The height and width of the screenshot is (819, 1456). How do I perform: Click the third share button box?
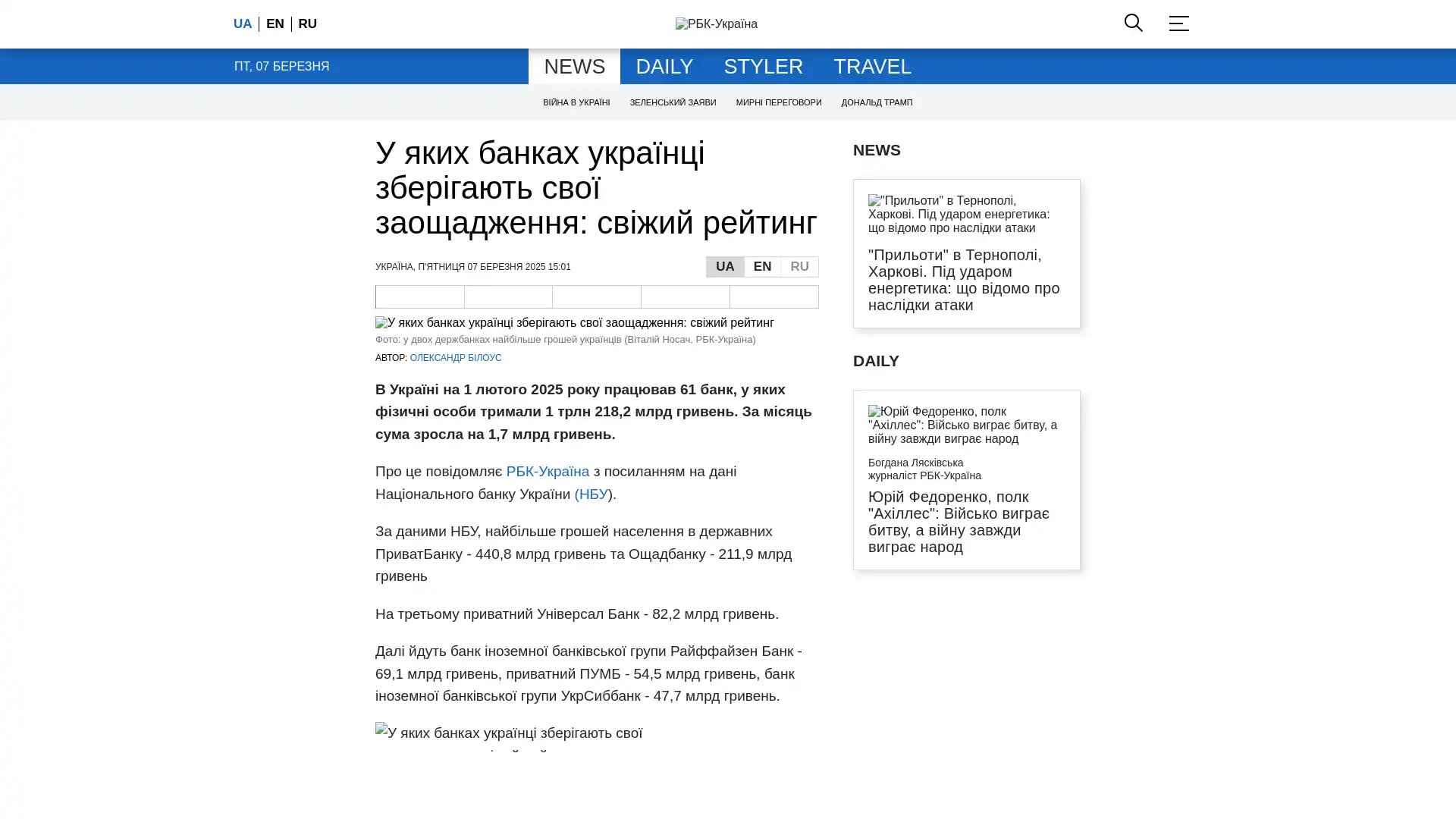coord(597,297)
